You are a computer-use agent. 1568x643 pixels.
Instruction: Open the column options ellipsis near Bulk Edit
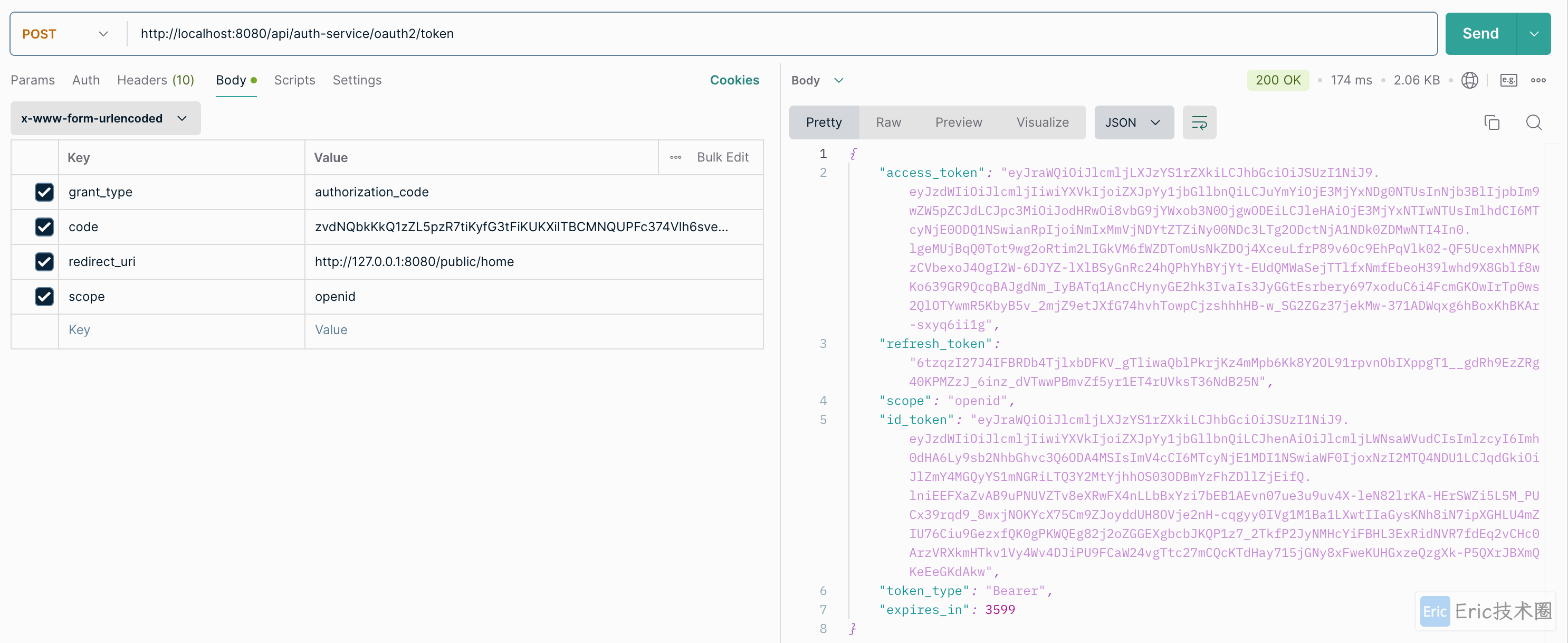[x=675, y=157]
